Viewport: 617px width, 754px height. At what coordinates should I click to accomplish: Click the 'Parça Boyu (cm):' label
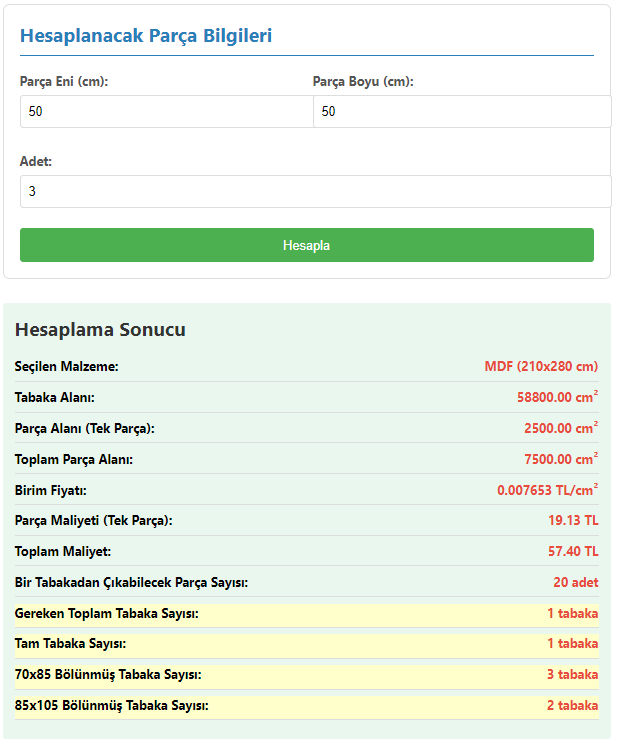click(x=363, y=82)
